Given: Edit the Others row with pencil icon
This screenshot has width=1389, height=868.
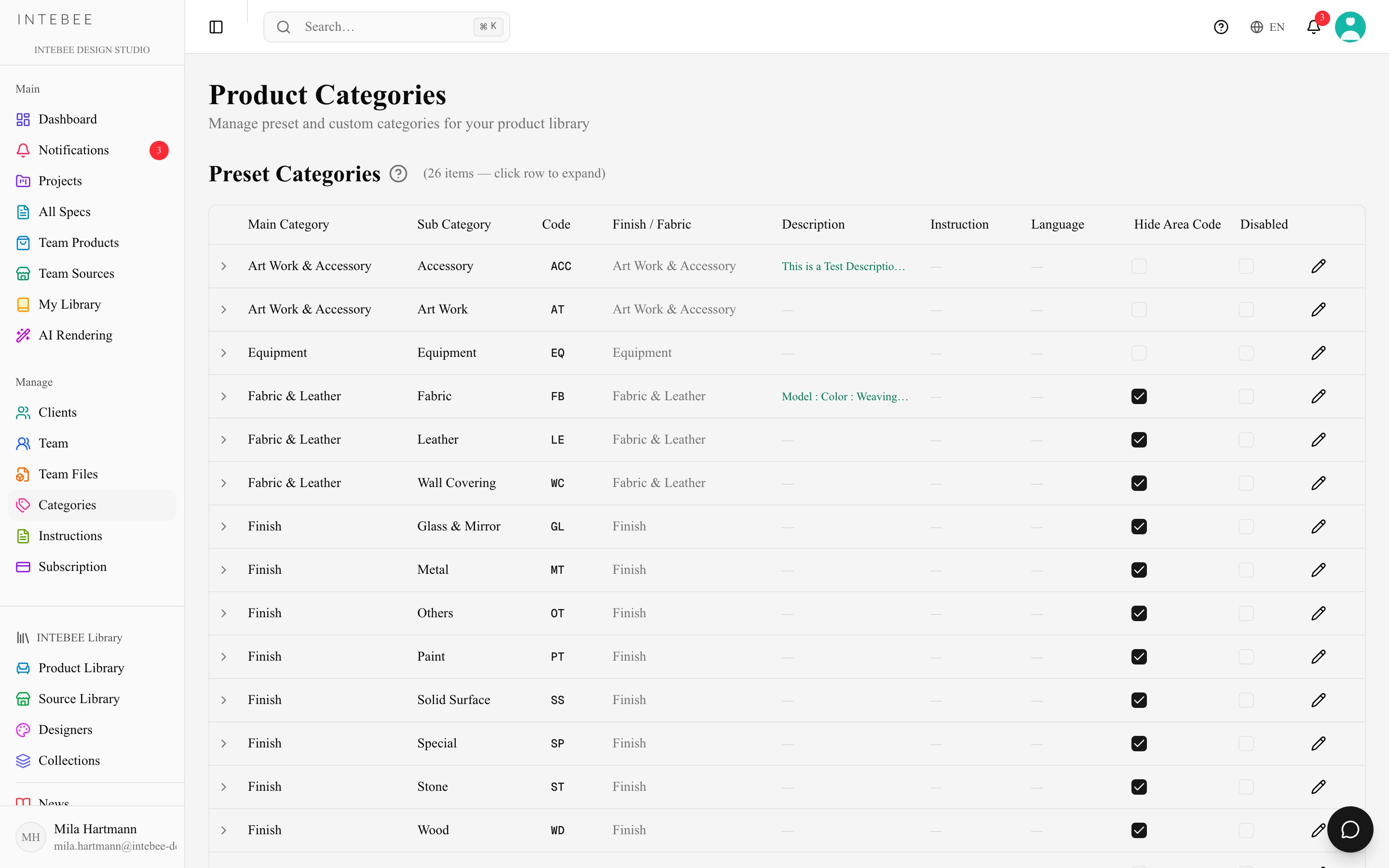Looking at the screenshot, I should (x=1319, y=613).
